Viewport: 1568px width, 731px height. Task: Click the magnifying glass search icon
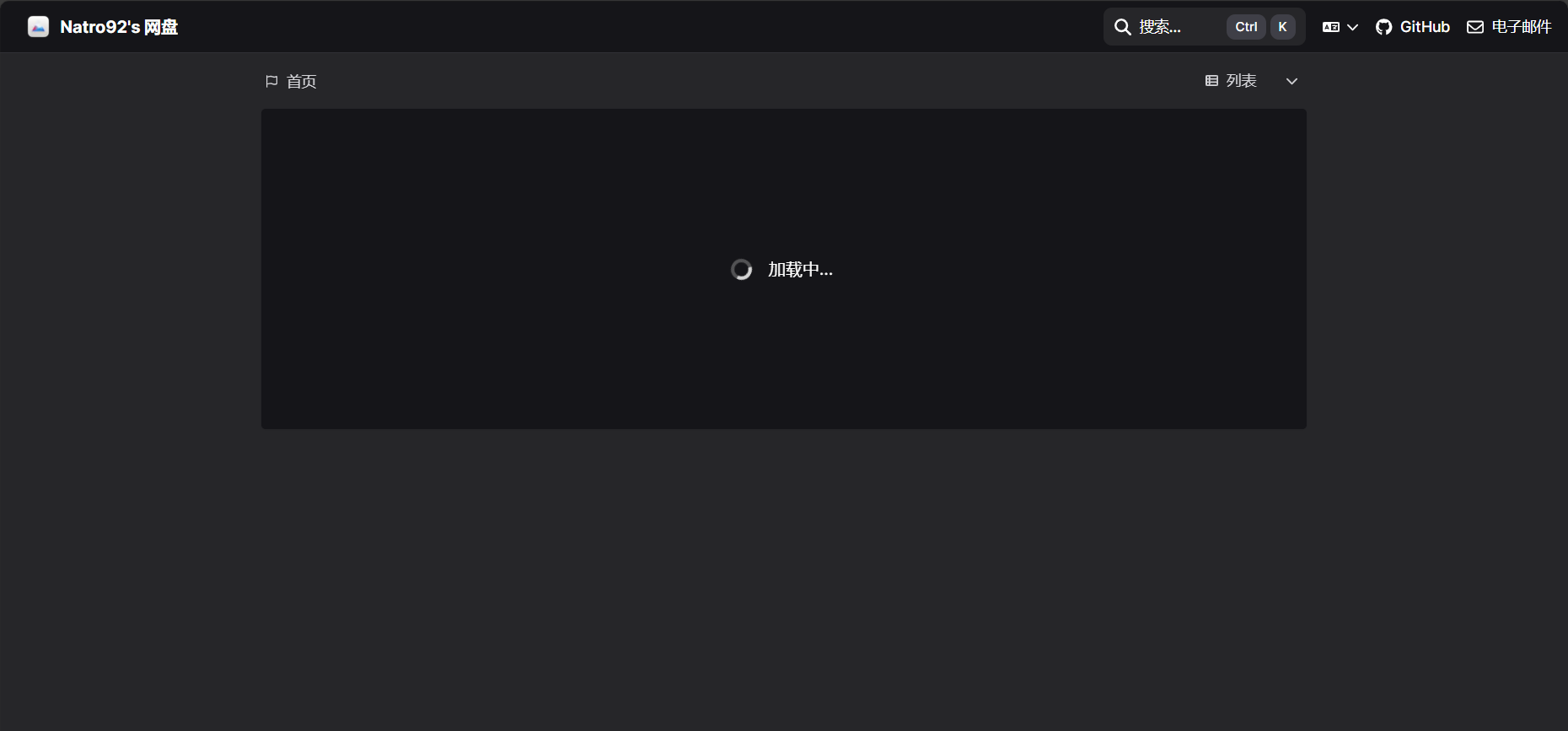(1123, 27)
